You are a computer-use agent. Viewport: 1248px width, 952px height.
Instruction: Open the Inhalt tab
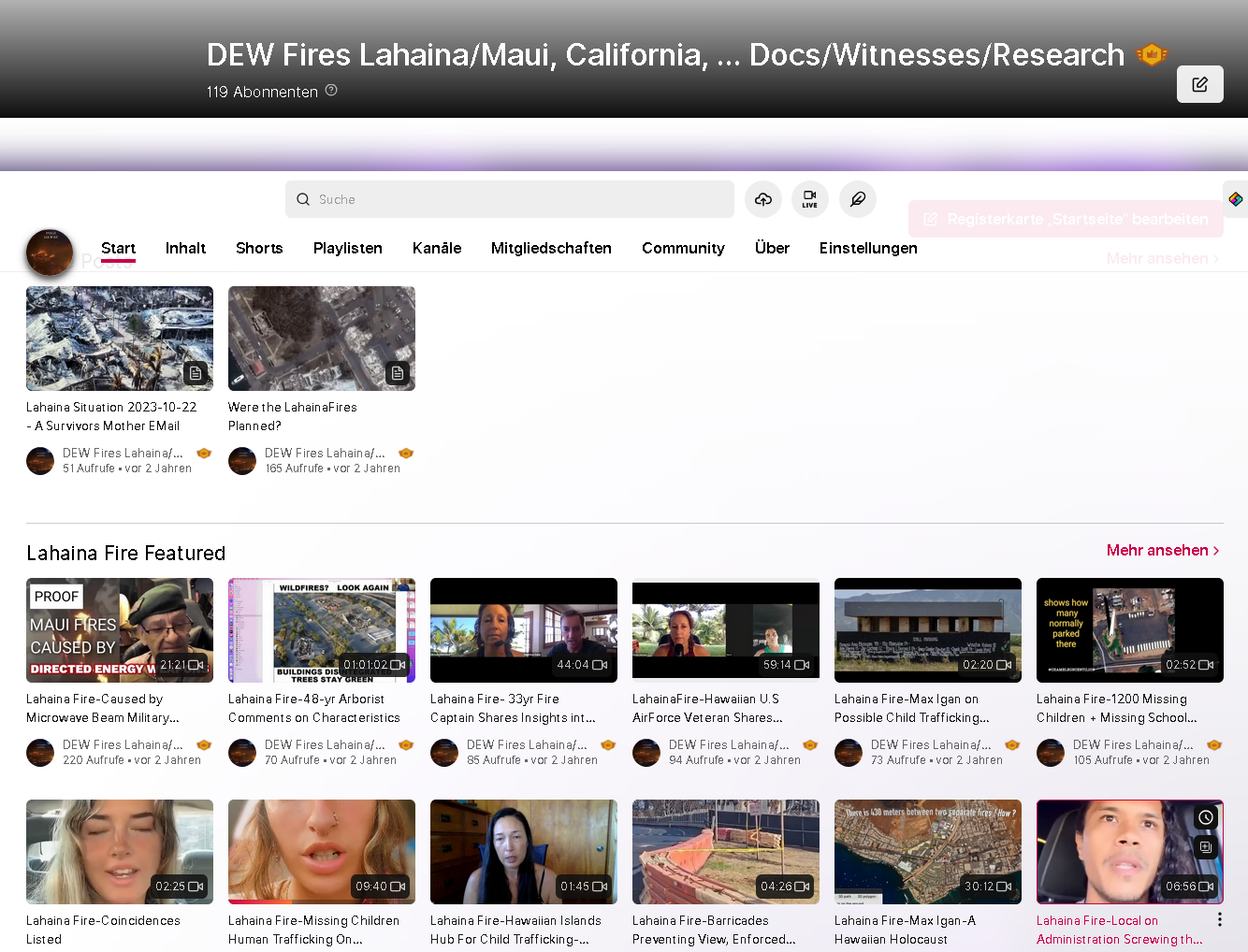tap(185, 248)
